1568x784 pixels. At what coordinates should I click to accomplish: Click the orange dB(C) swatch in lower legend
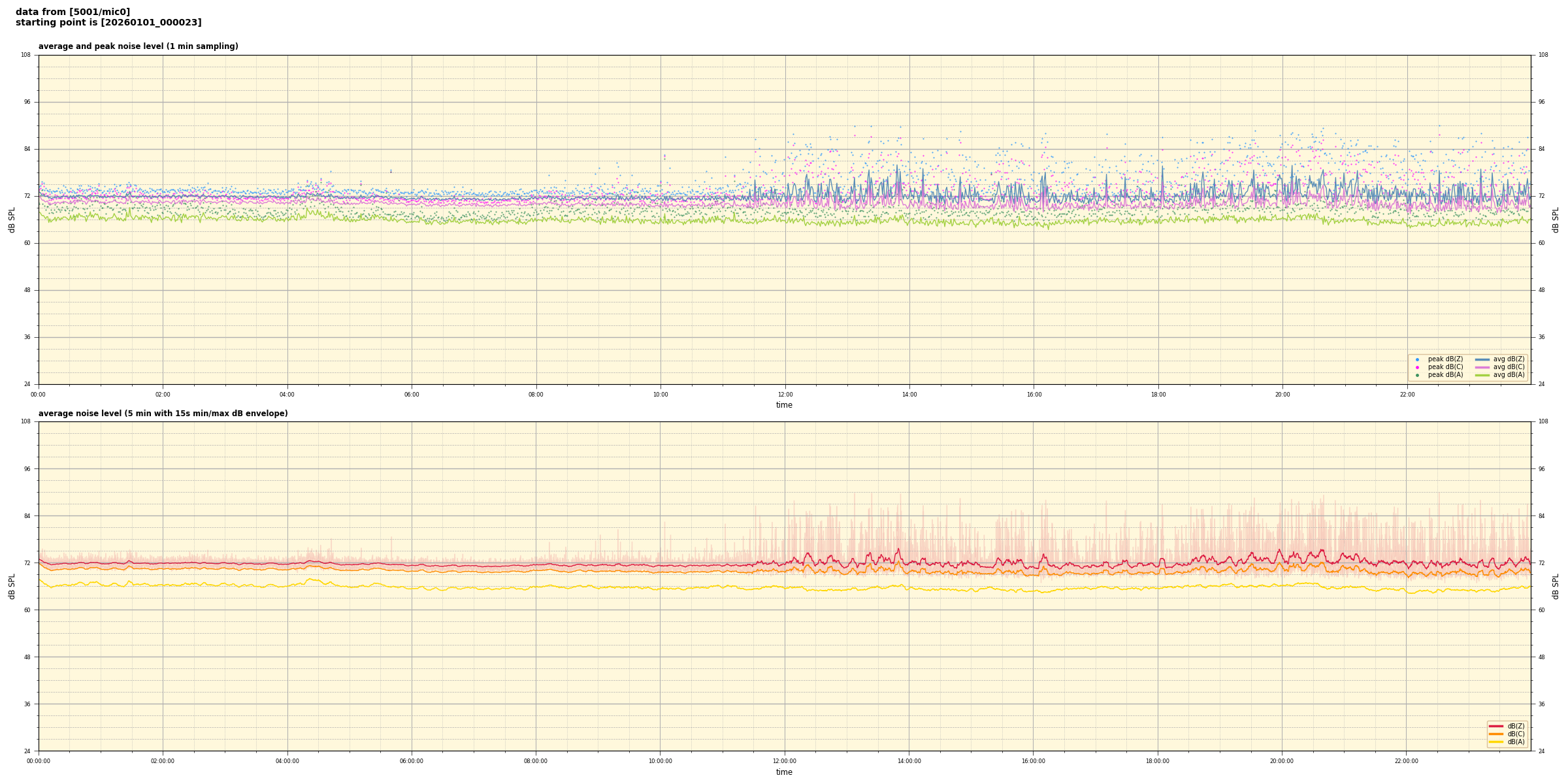(1495, 734)
